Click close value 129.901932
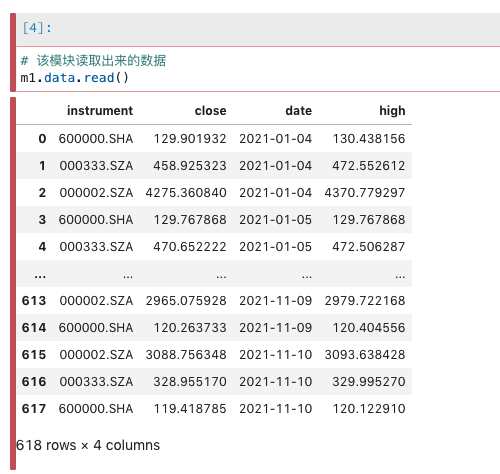Image resolution: width=500 pixels, height=474 pixels. click(x=190, y=139)
